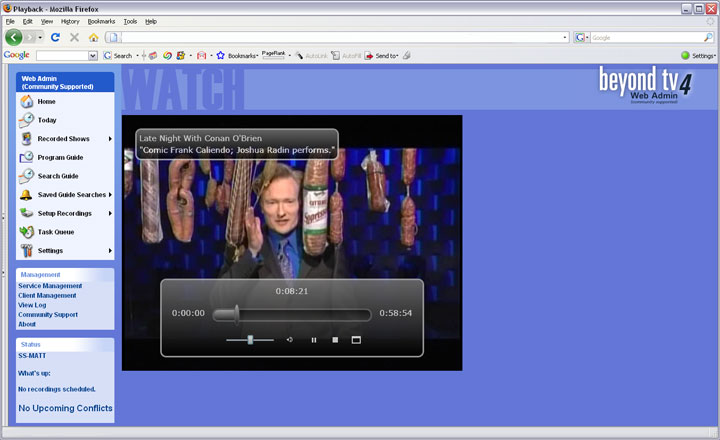
Task: Click the stop loading X icon
Action: (74, 37)
